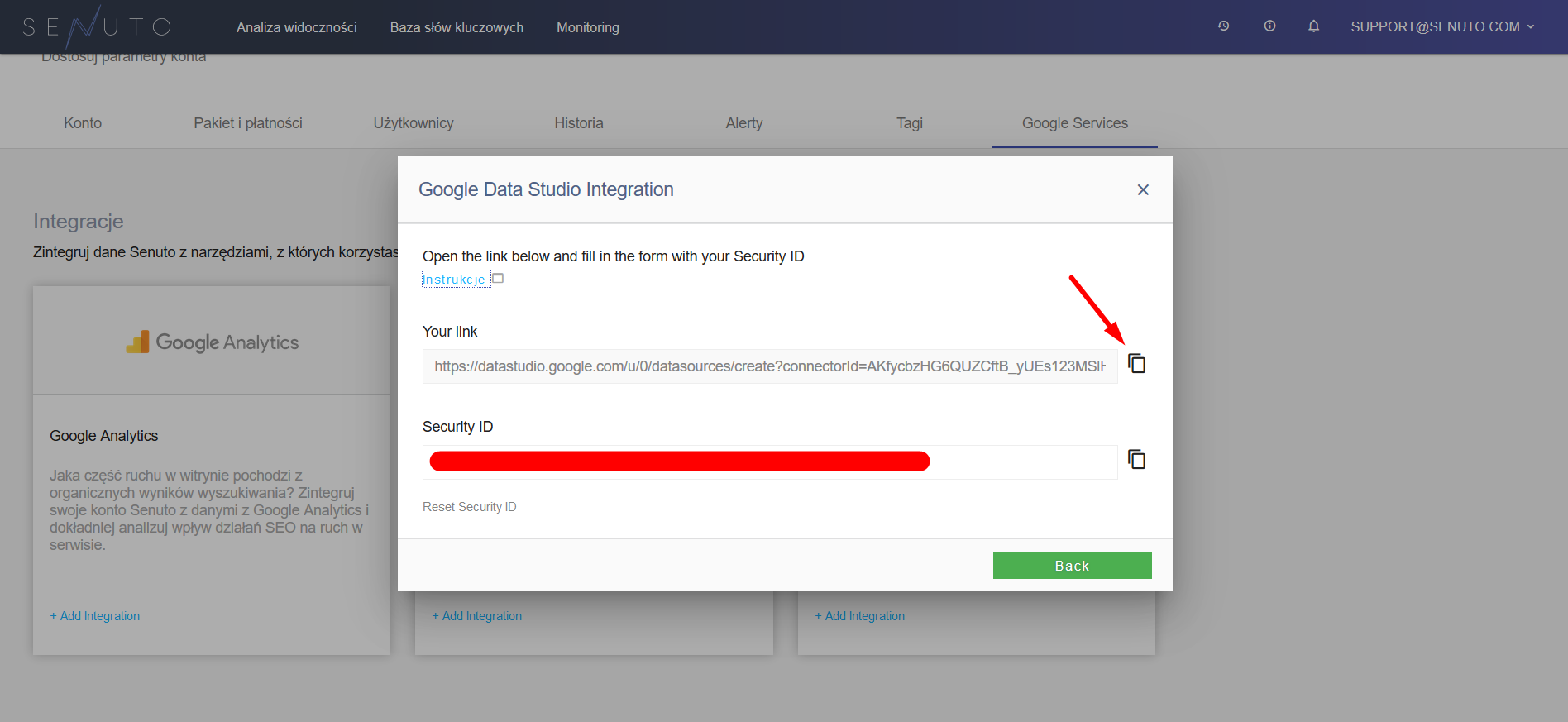
Task: Switch to the Historia tab
Action: (579, 123)
